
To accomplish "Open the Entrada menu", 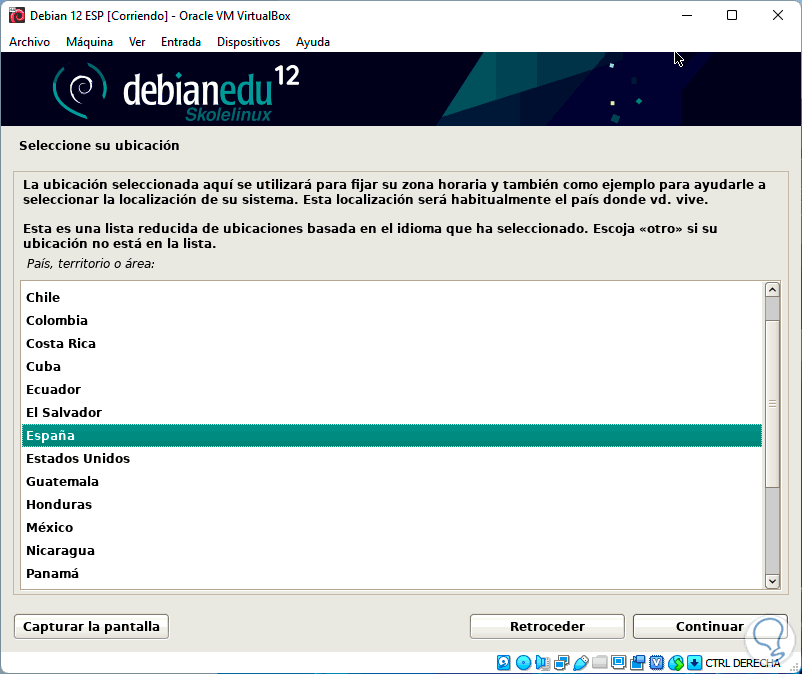I will tap(181, 42).
